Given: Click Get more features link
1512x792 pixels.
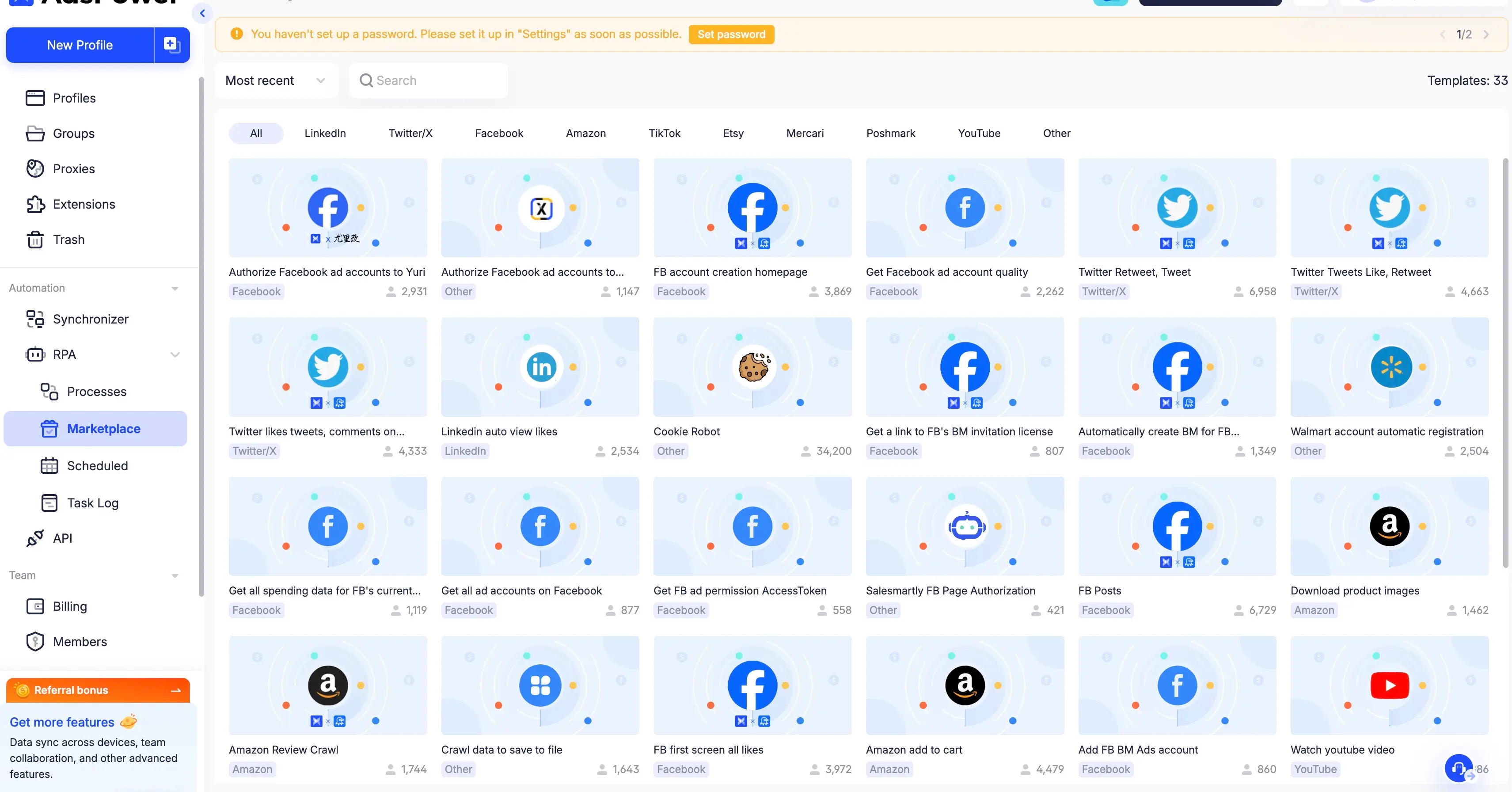Looking at the screenshot, I should 61,722.
